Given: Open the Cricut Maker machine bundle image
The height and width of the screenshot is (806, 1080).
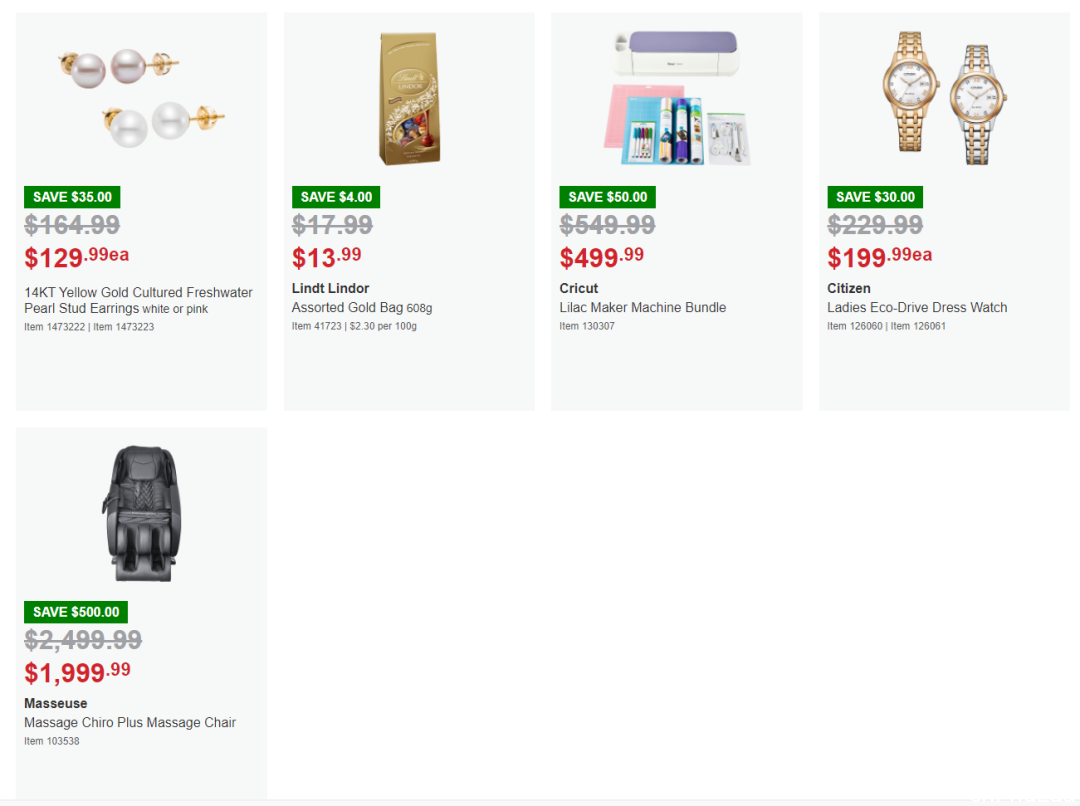Looking at the screenshot, I should coord(677,98).
